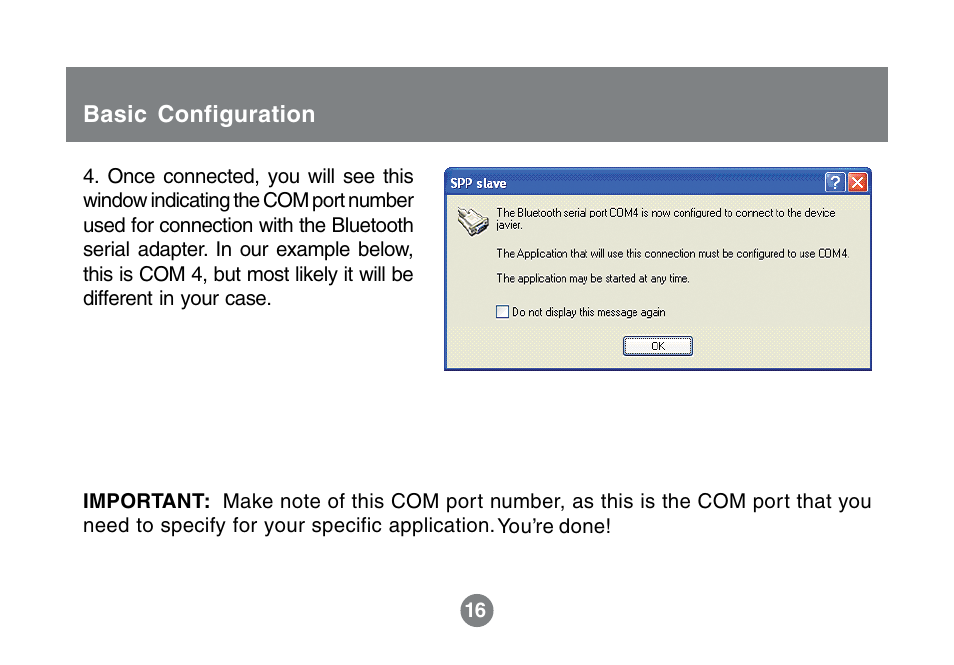Select the 'Bluetooth serial port COM4' message line
This screenshot has height=665, width=954.
[666, 213]
